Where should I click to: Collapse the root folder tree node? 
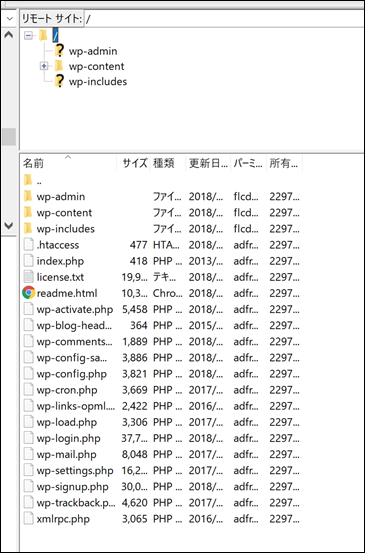[28, 35]
